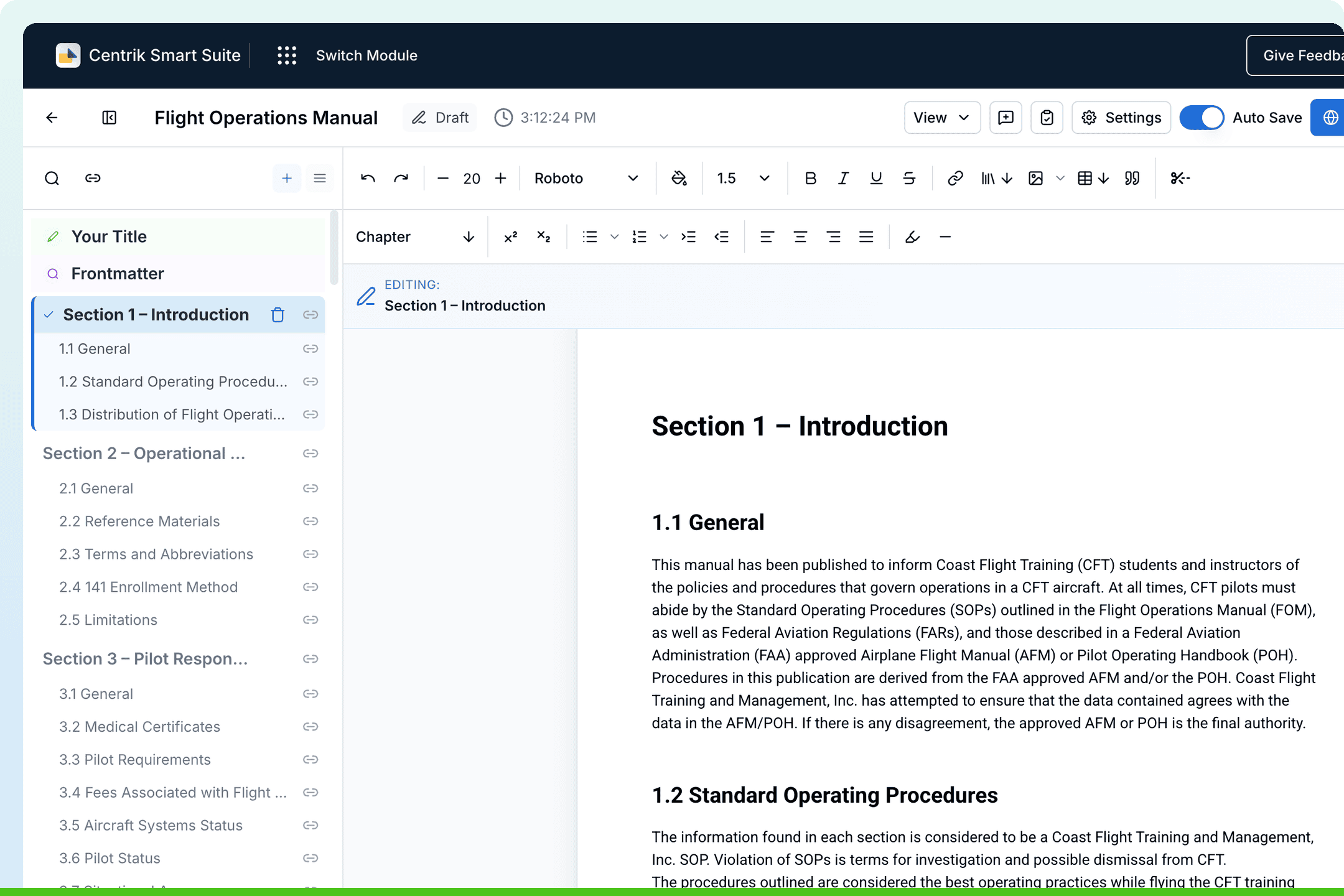
Task: Click the 3:12:24 PM saved timestamp
Action: point(545,118)
